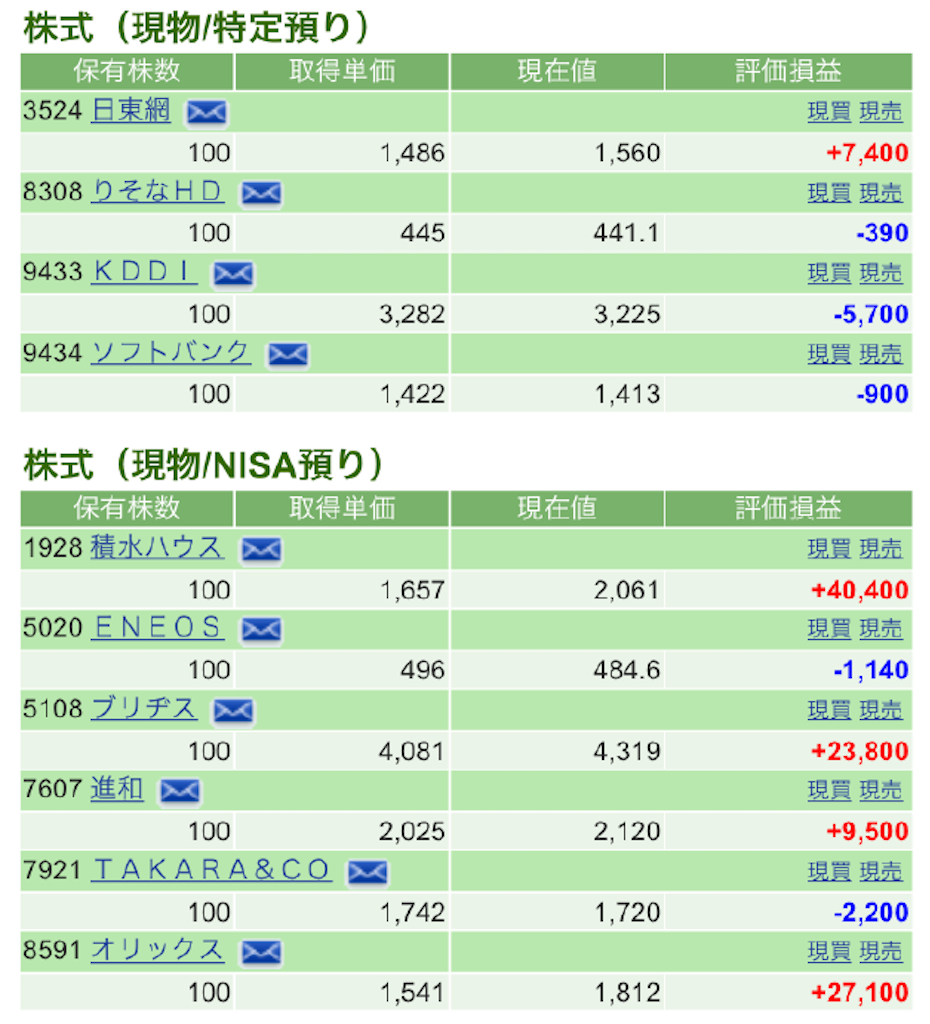
Task: Open the 進和 stock link
Action: pos(117,790)
